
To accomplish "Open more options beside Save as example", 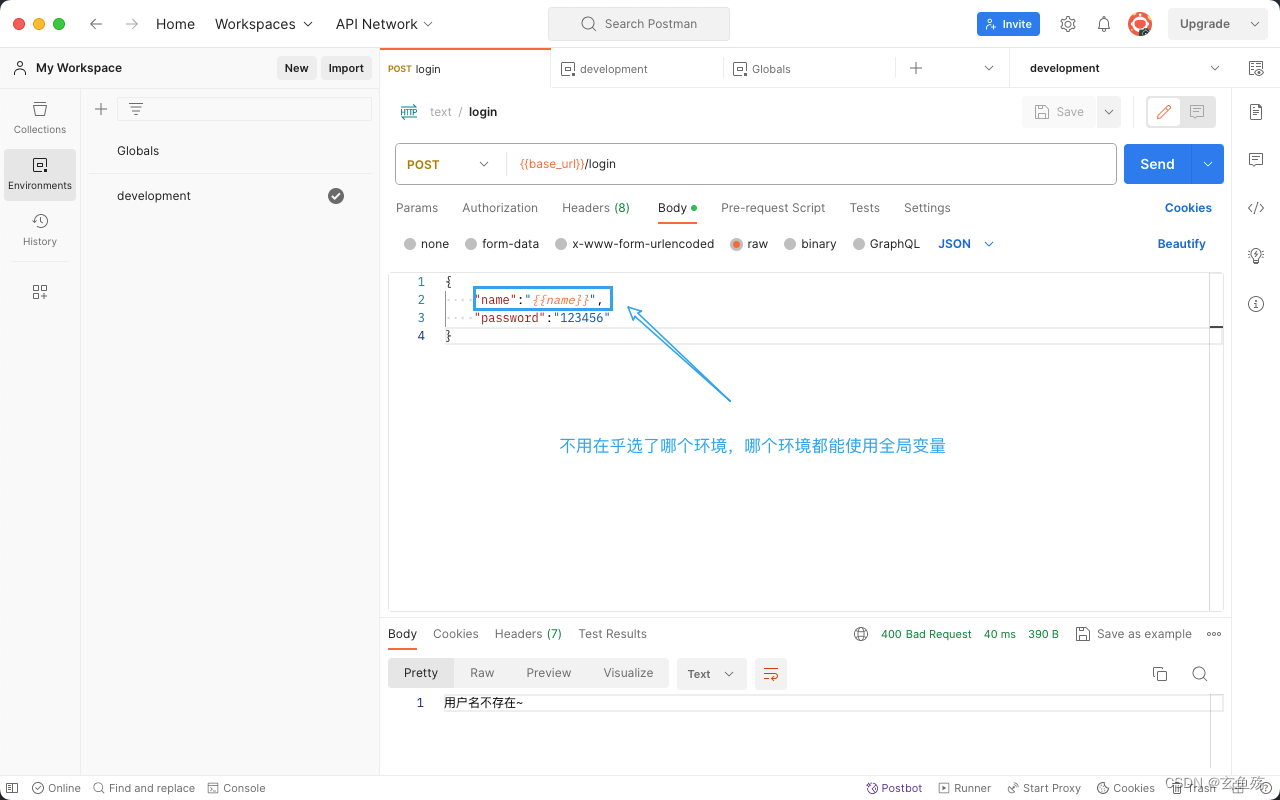I will tap(1214, 634).
